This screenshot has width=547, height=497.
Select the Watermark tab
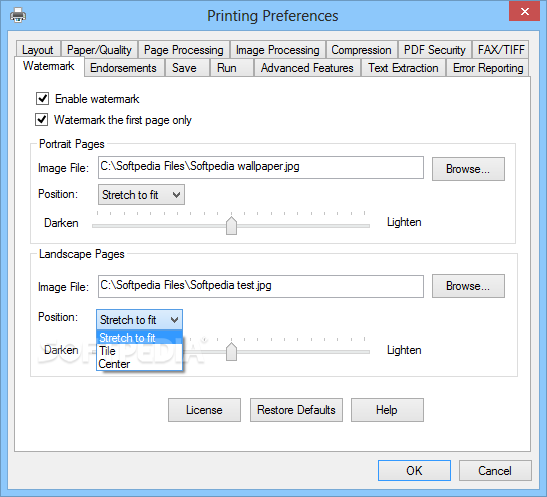49,66
